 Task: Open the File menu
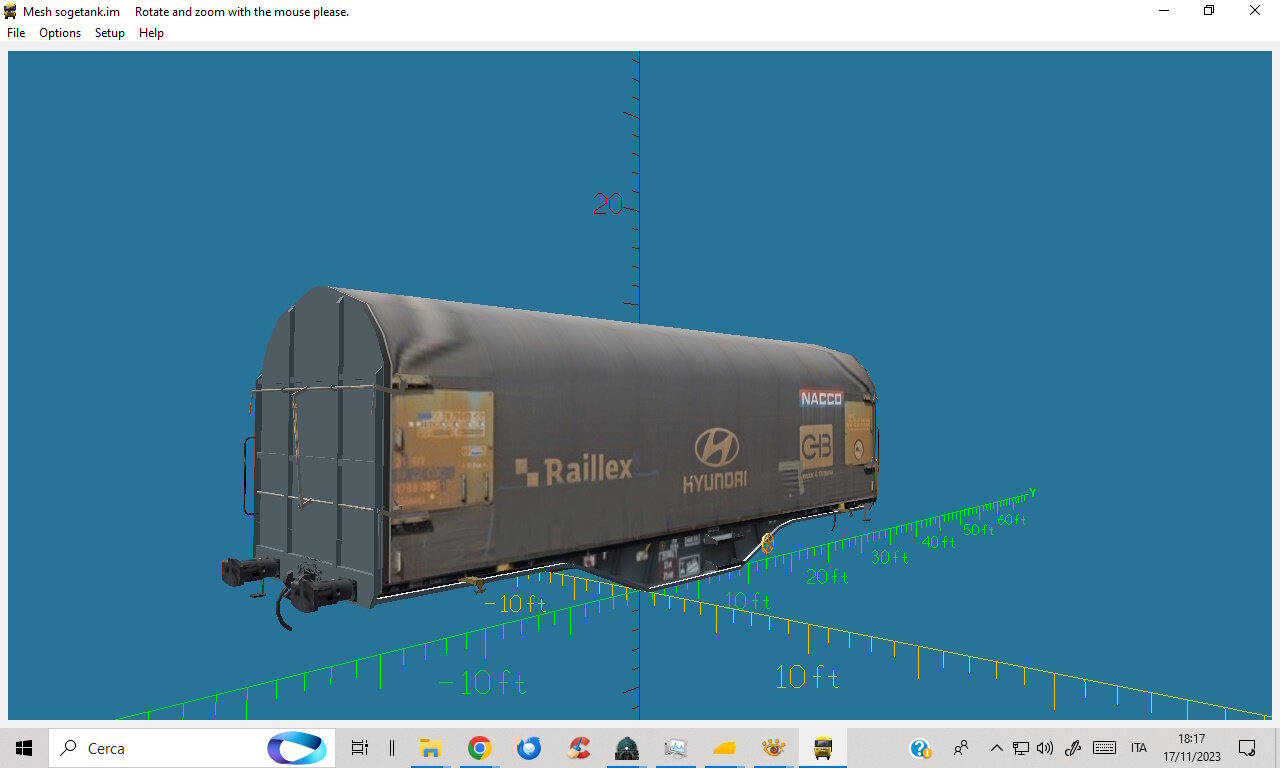point(16,33)
